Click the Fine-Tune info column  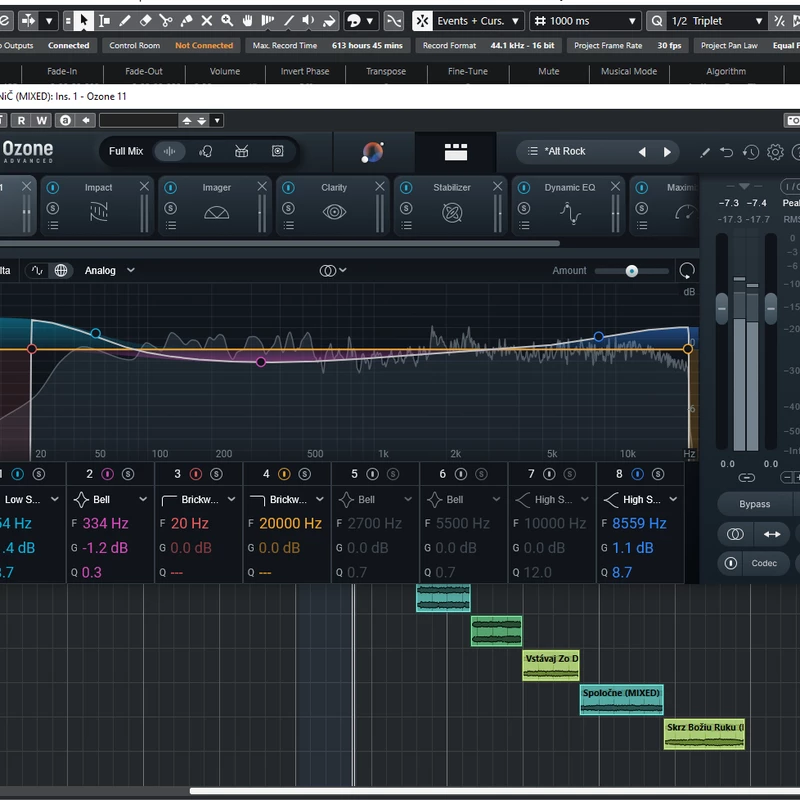click(468, 71)
